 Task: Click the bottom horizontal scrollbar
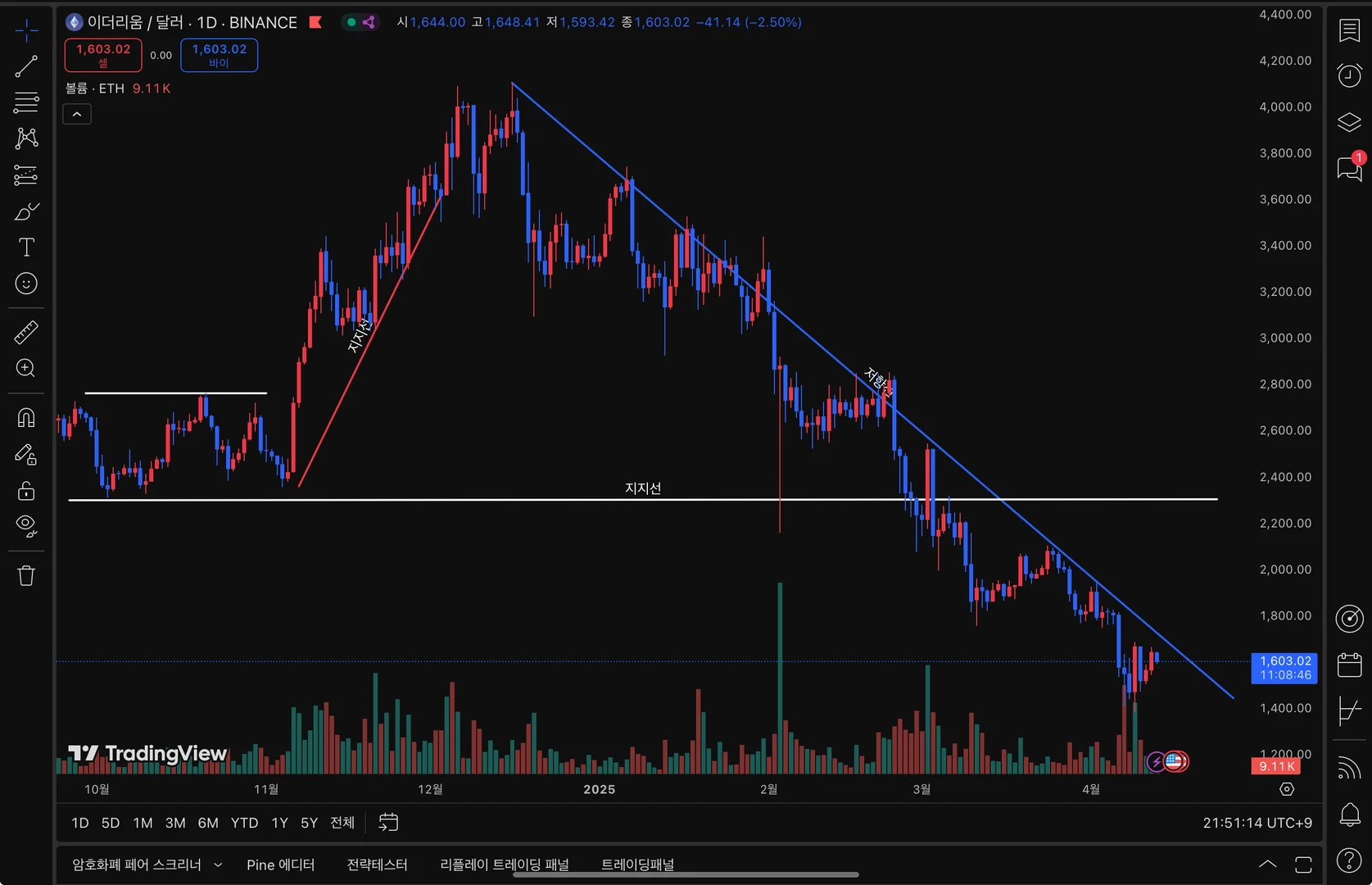click(x=686, y=874)
